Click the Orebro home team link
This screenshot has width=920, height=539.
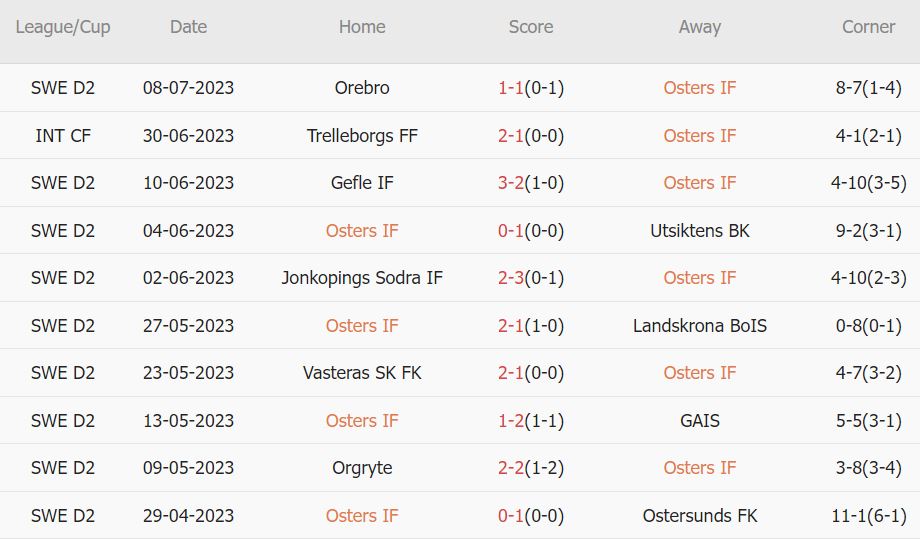tap(362, 88)
